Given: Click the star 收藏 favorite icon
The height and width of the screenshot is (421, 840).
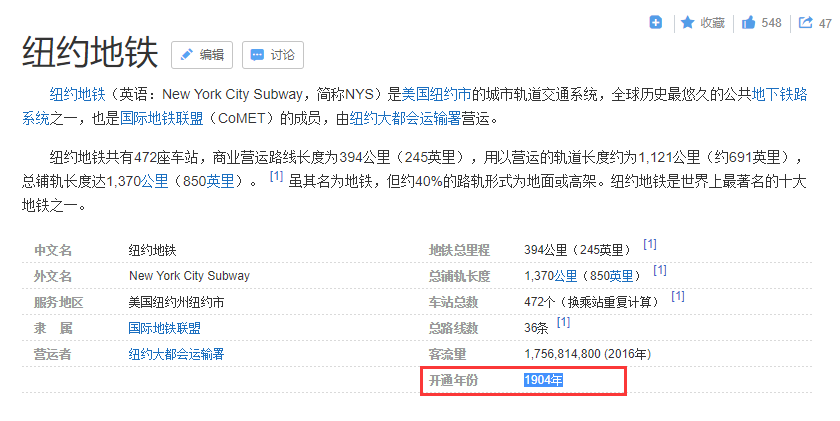Looking at the screenshot, I should [687, 22].
